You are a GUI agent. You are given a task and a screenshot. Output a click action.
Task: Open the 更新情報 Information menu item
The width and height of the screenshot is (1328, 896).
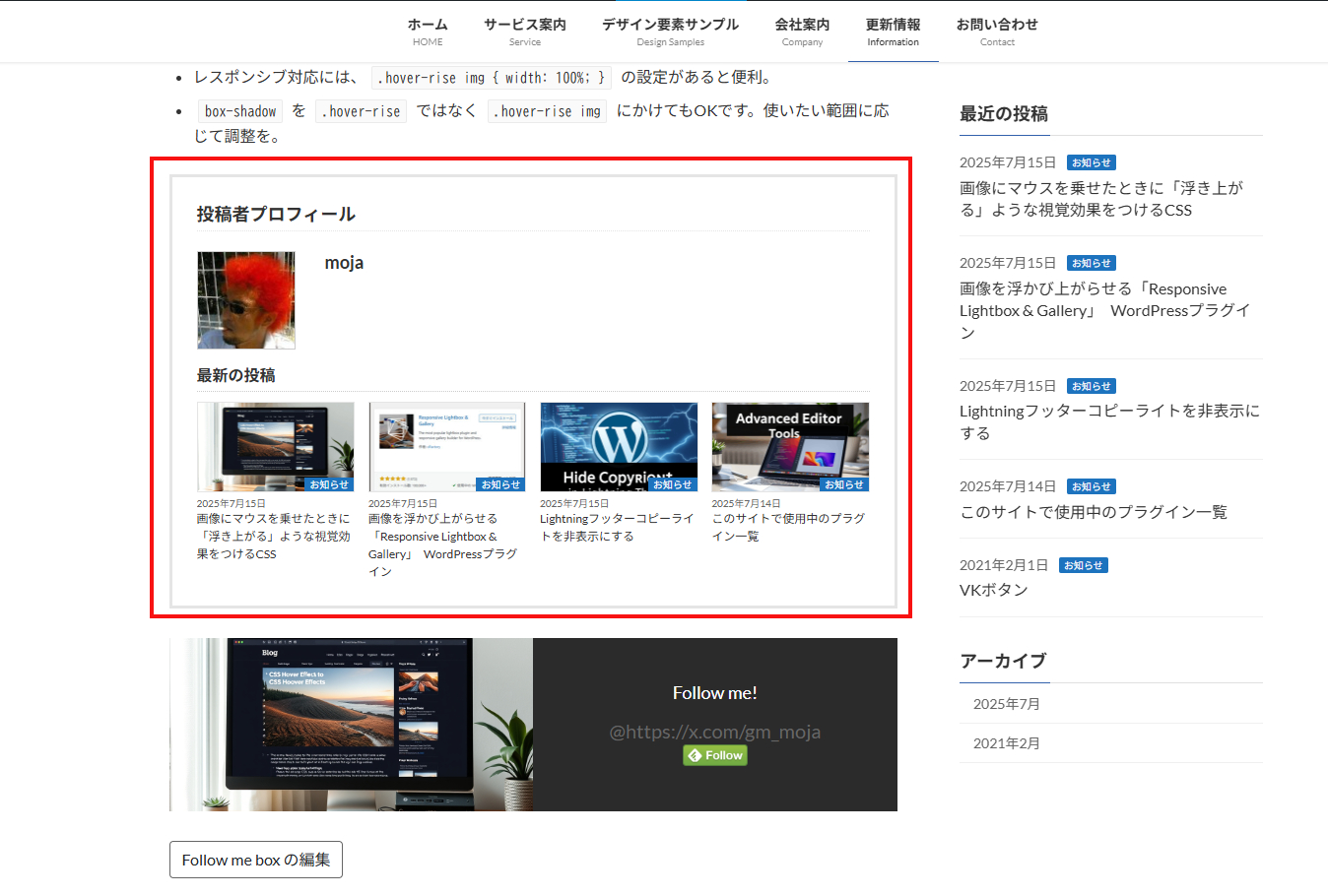(893, 32)
